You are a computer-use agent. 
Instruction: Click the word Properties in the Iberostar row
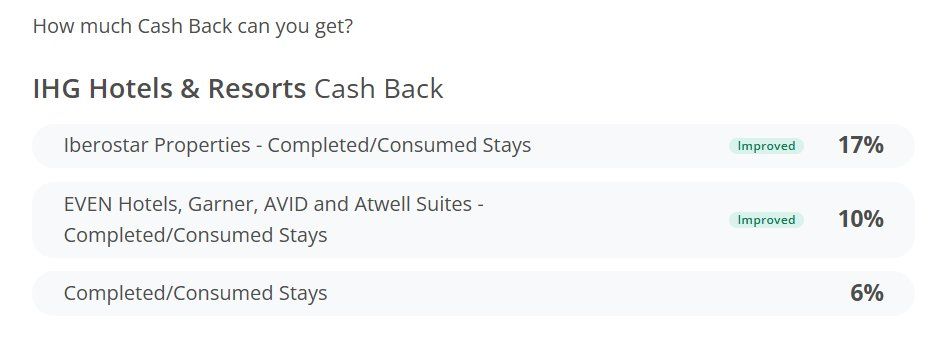click(x=203, y=145)
